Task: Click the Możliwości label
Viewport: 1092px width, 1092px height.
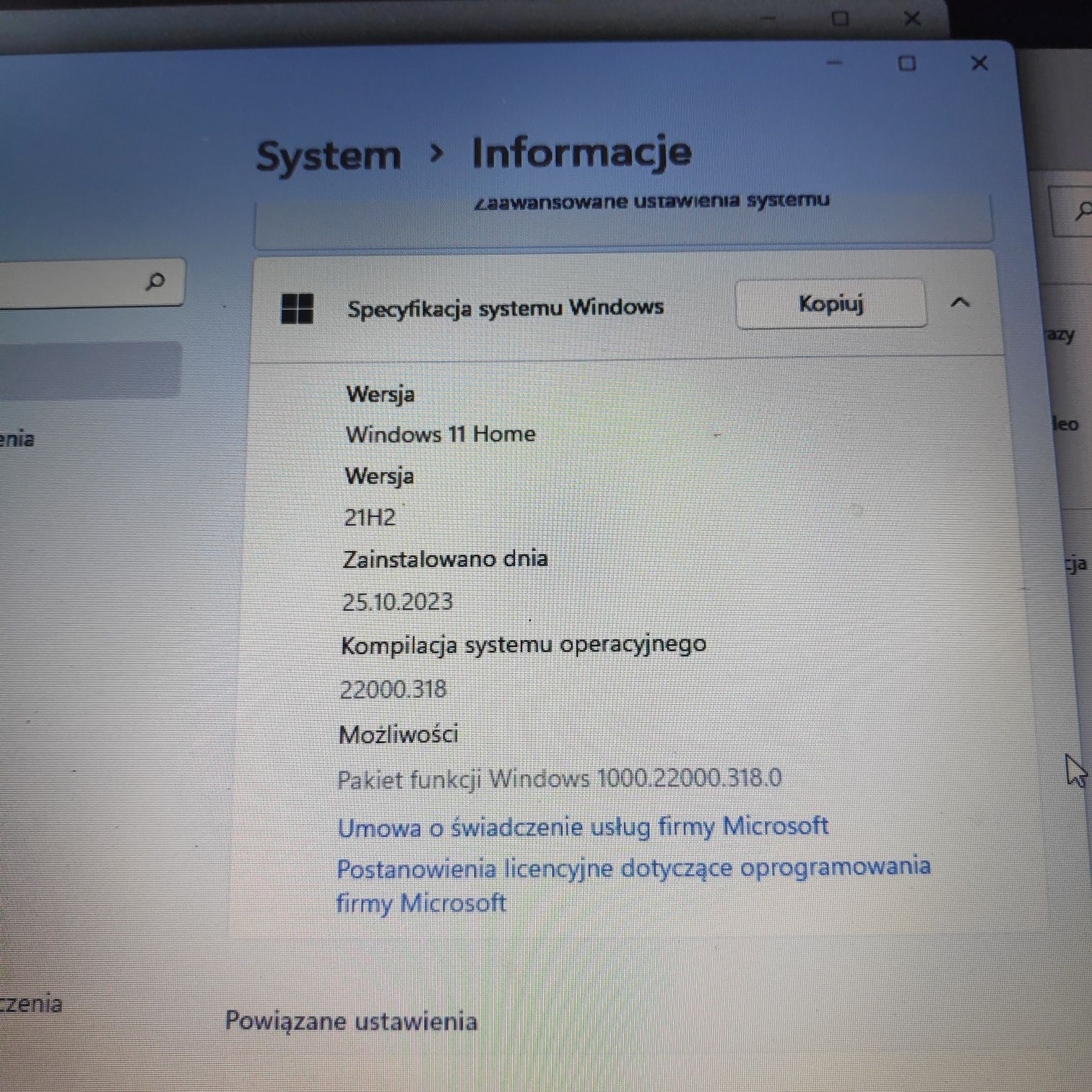Action: pyautogui.click(x=399, y=734)
